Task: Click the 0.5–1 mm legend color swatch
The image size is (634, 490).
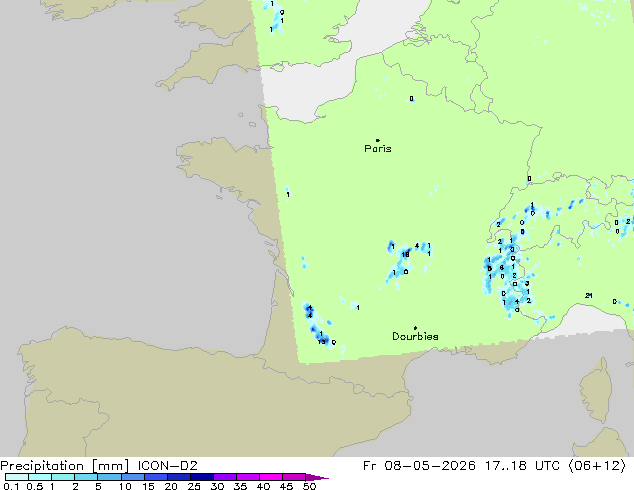Action: pyautogui.click(x=40, y=477)
